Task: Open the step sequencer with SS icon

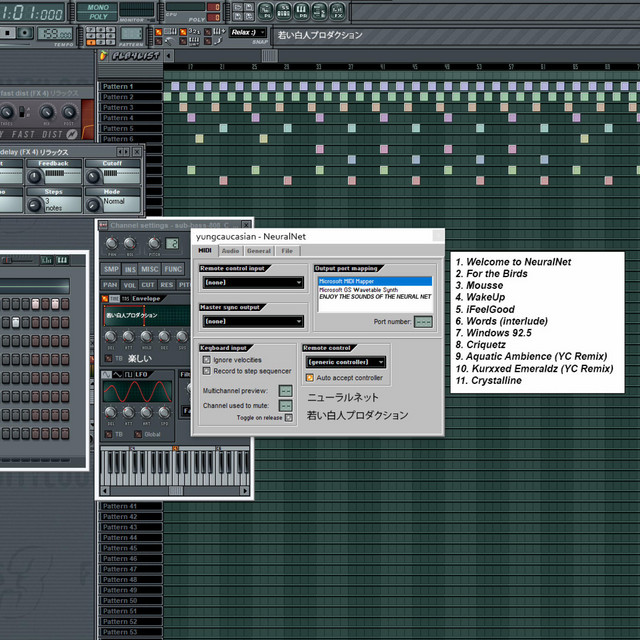Action: (284, 11)
